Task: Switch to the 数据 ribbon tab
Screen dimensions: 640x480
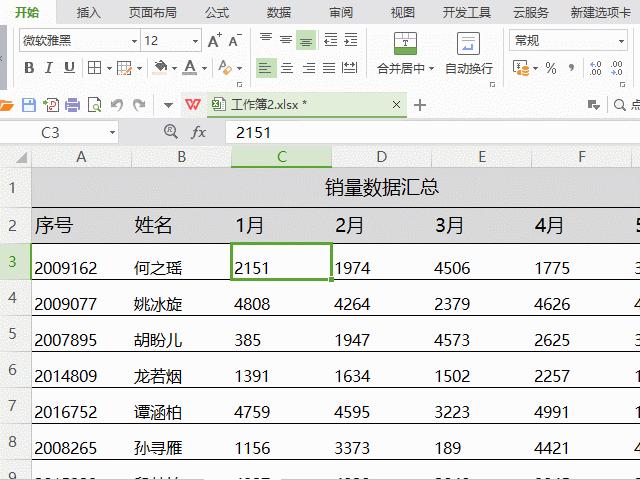Action: (279, 13)
